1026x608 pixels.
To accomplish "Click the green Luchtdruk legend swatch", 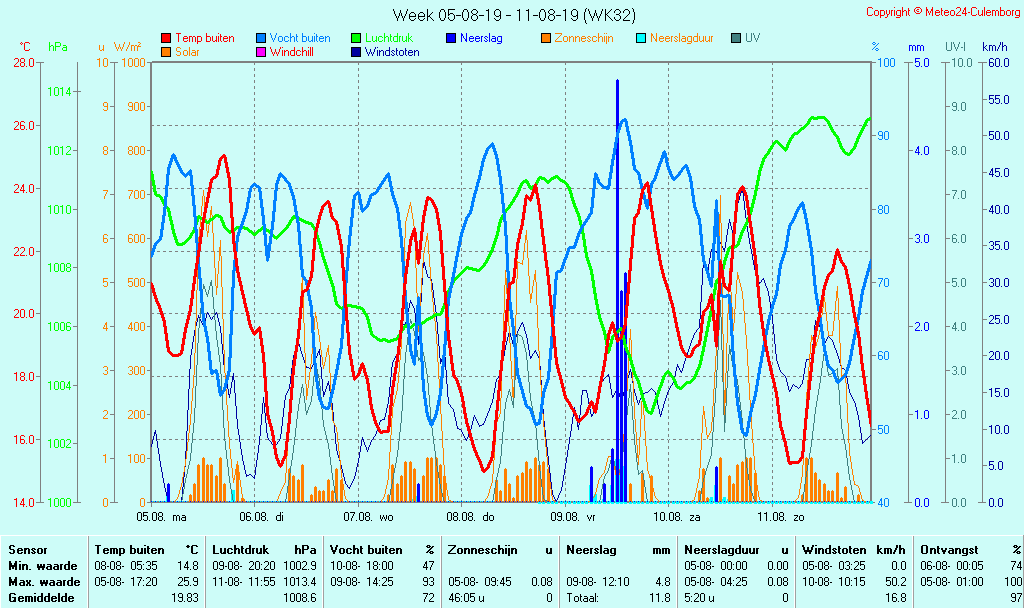I will (x=357, y=38).
